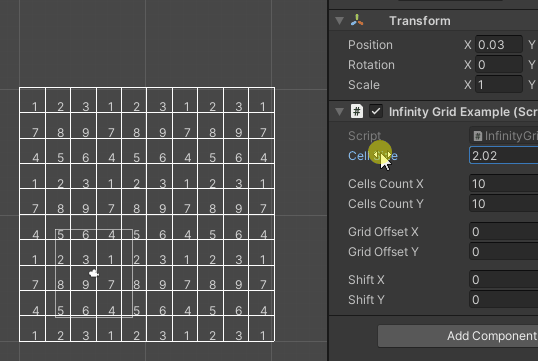Click the Grid Offset X field

point(503,232)
